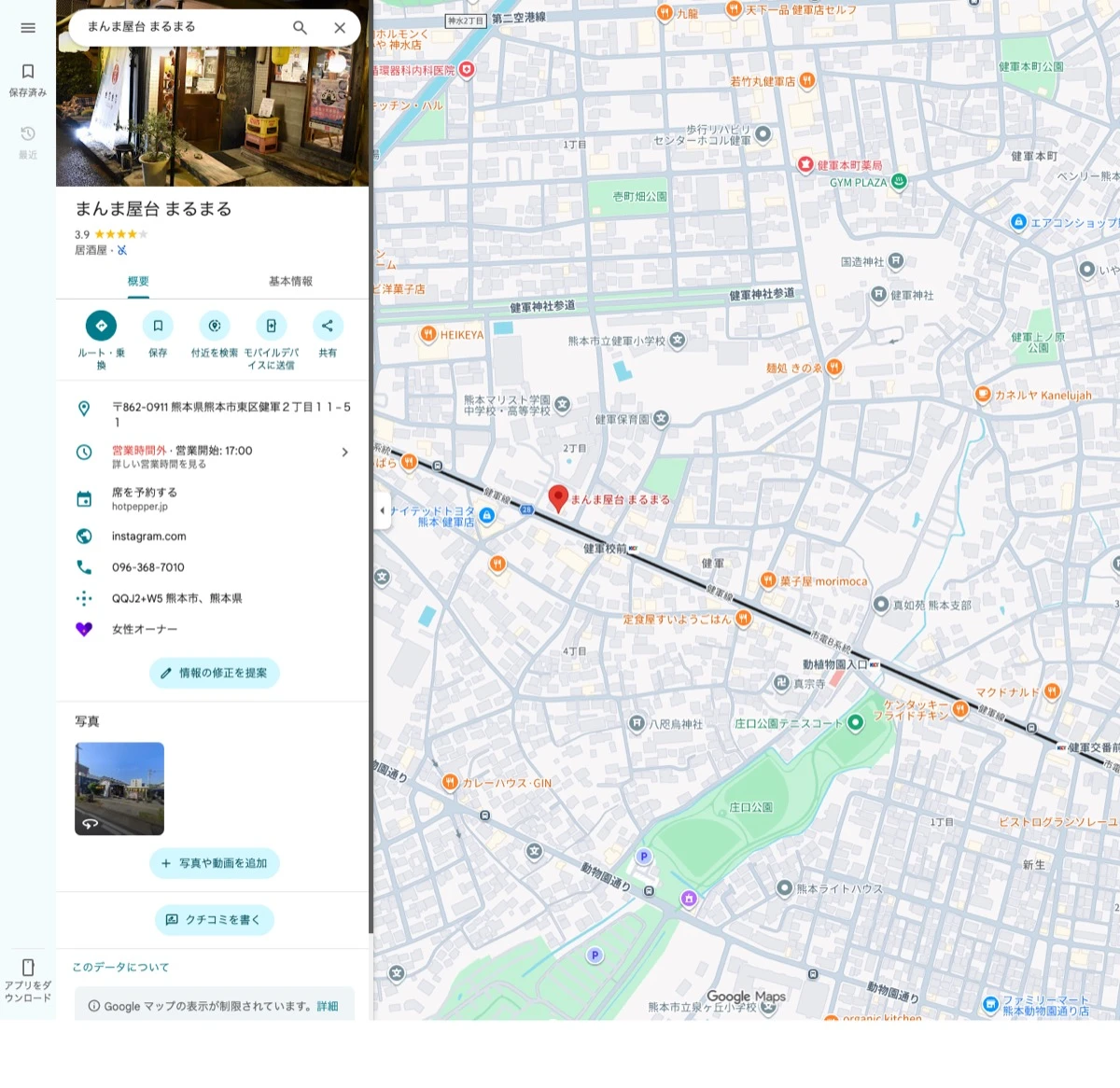This screenshot has width=1120, height=1088.
Task: Click the search magnifier icon
Action: tap(300, 27)
